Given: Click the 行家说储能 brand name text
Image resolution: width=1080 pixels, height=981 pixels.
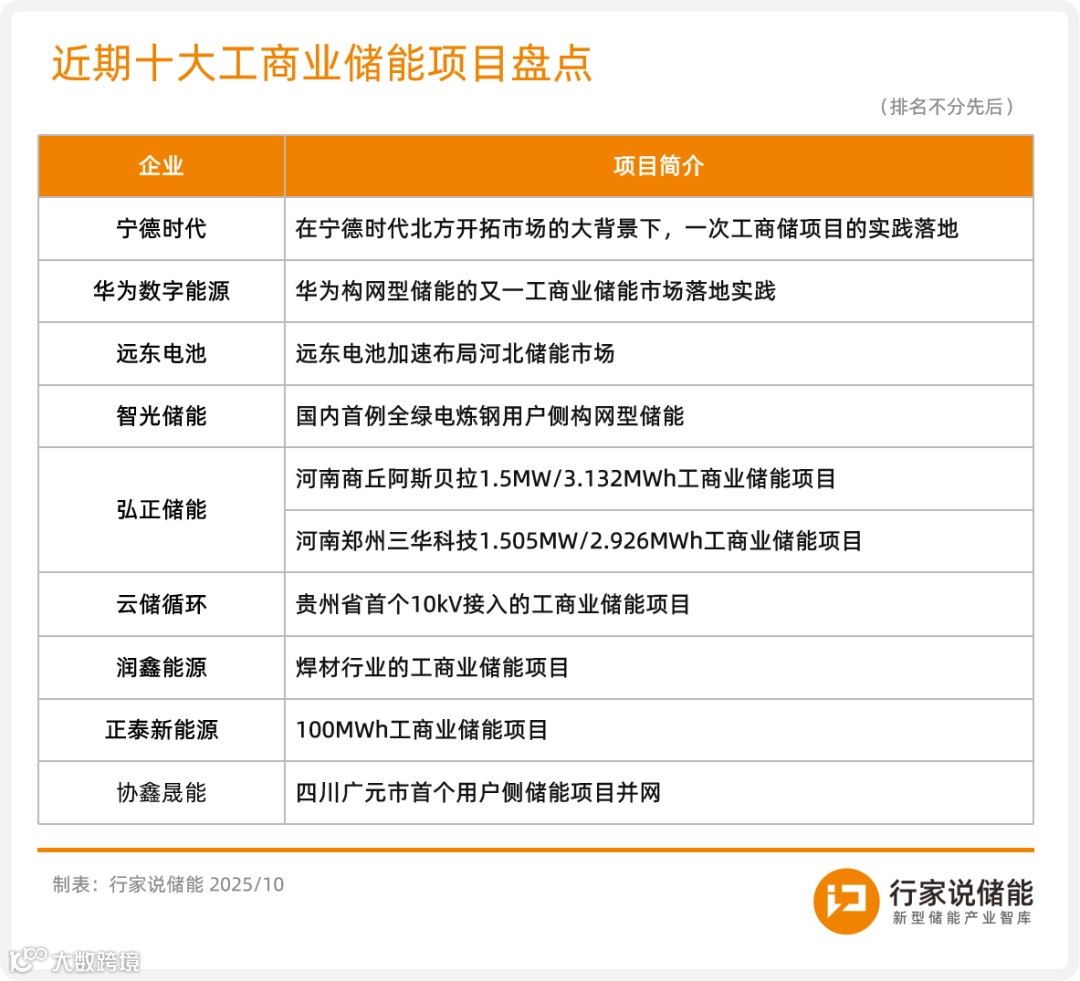Looking at the screenshot, I should point(961,893).
